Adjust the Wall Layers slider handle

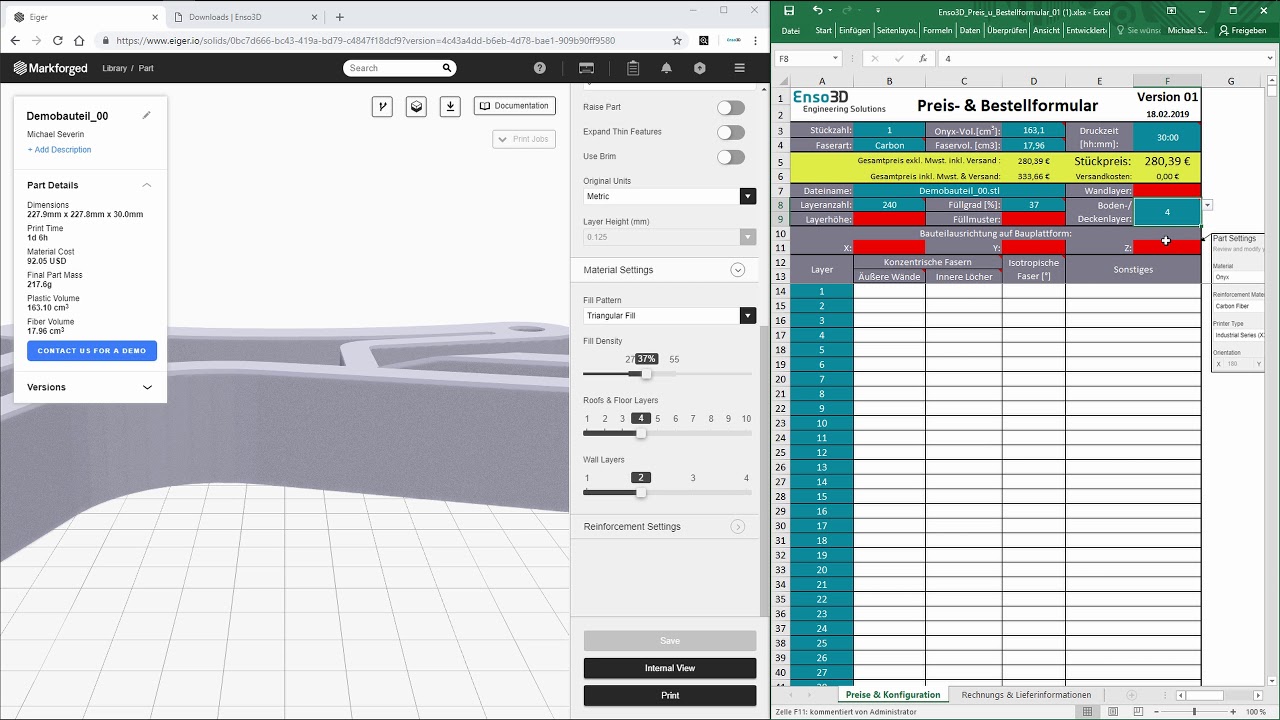[641, 493]
